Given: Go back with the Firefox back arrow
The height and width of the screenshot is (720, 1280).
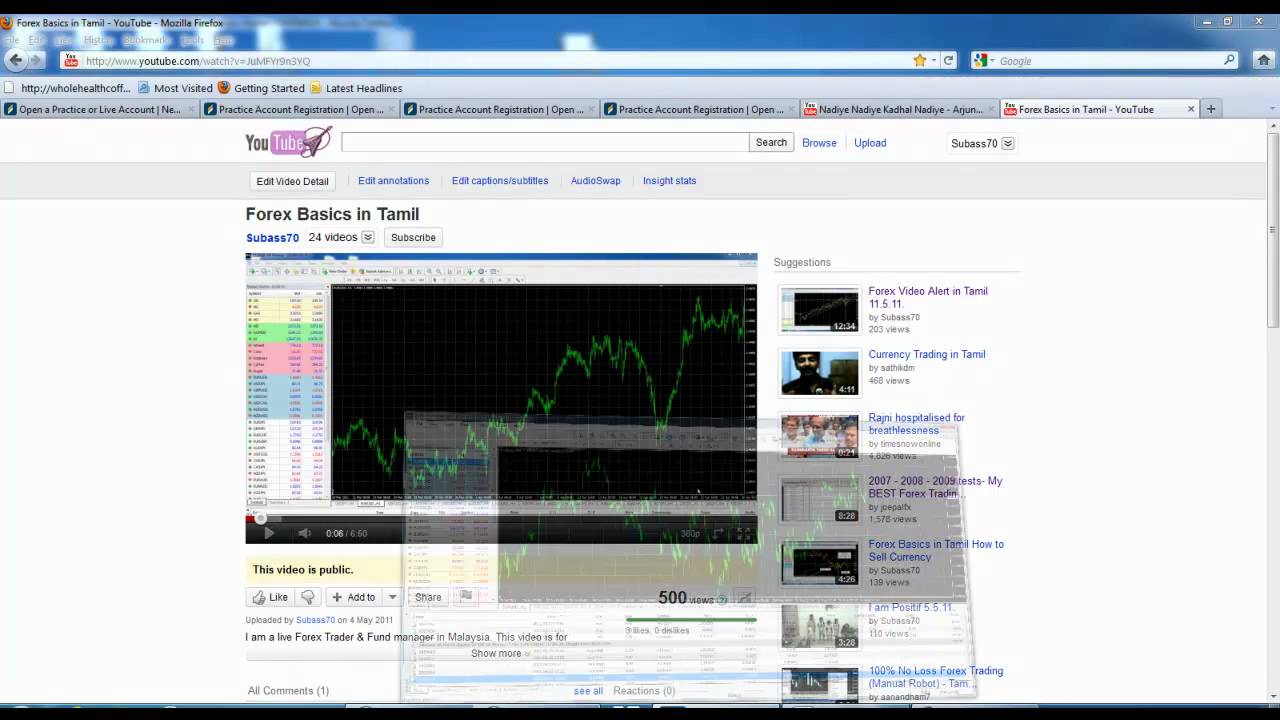Looking at the screenshot, I should (14, 60).
